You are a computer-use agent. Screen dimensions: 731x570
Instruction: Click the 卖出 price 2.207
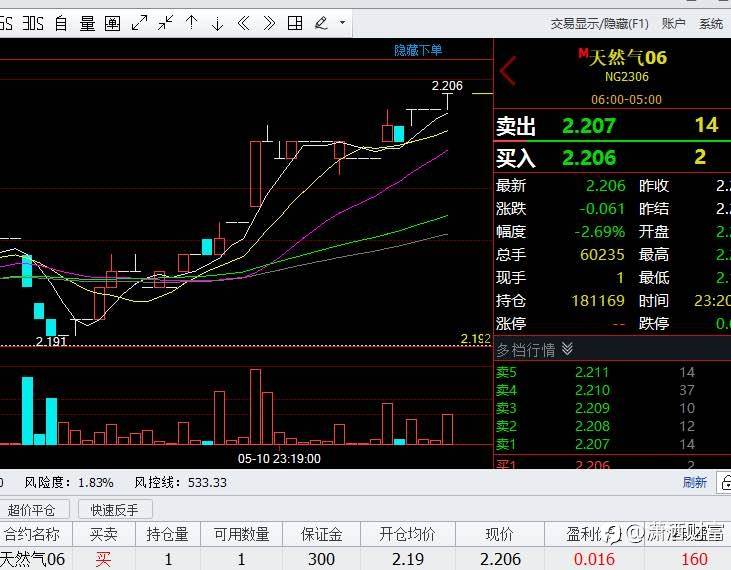tap(589, 126)
